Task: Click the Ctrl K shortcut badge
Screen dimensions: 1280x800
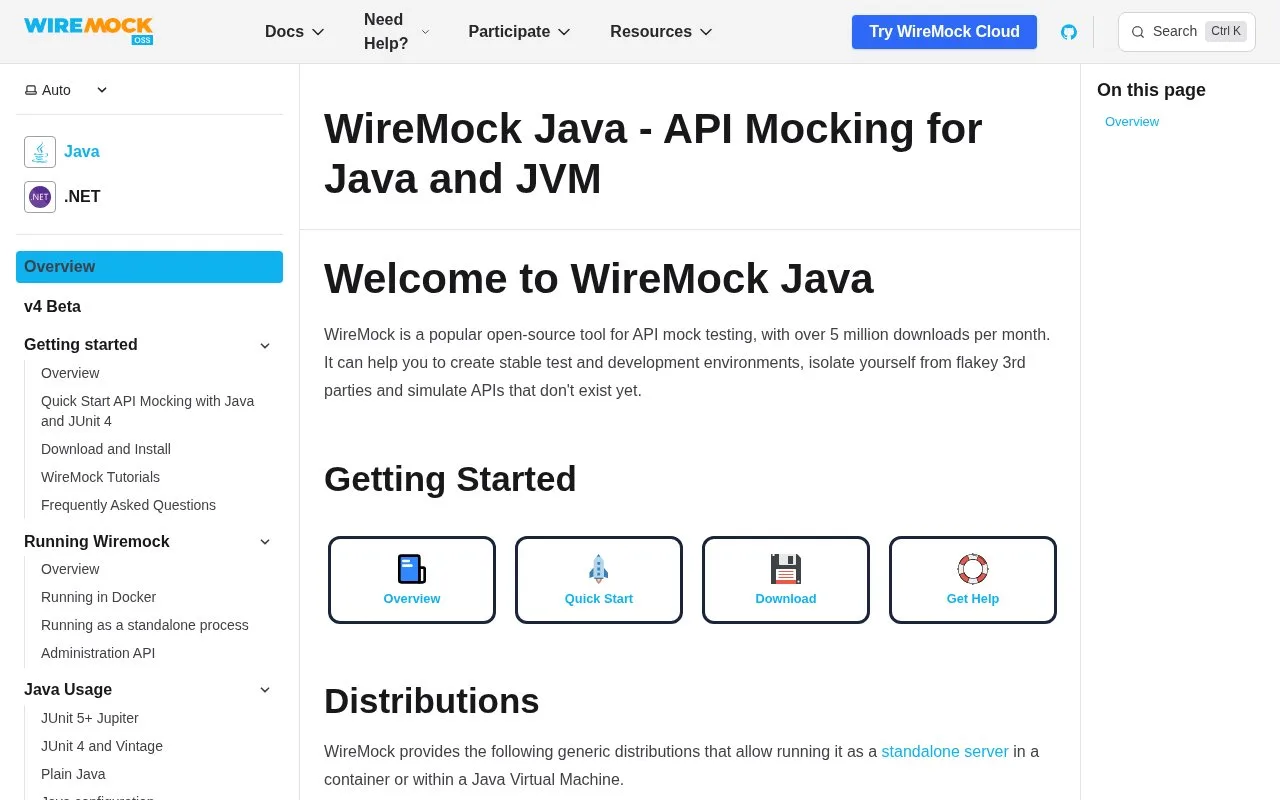Action: click(x=1226, y=31)
